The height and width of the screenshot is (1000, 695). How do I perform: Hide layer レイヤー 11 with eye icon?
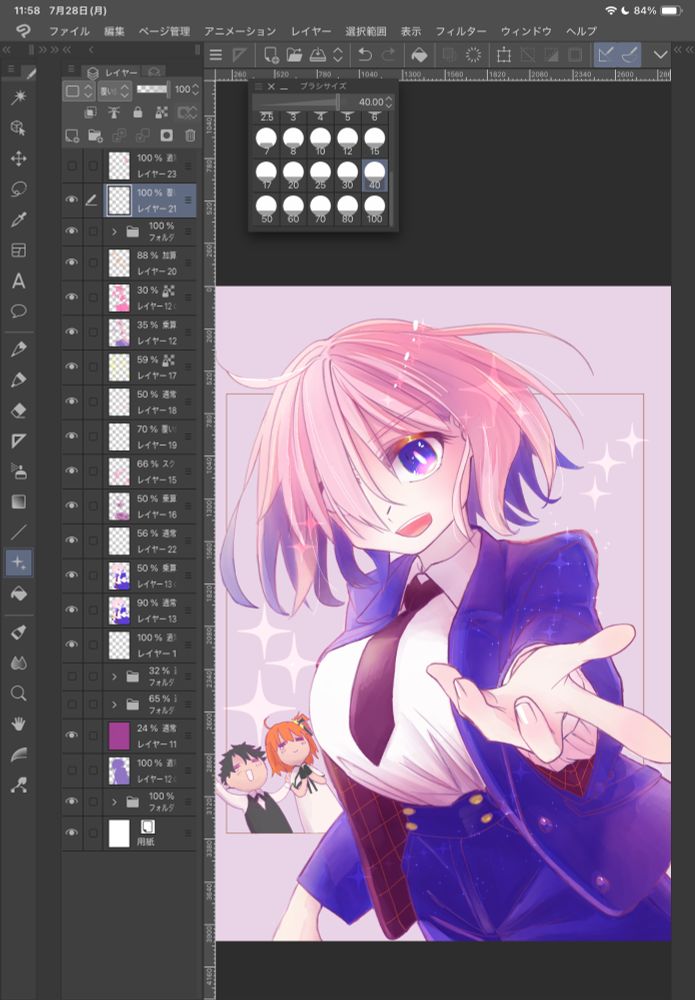click(x=71, y=735)
